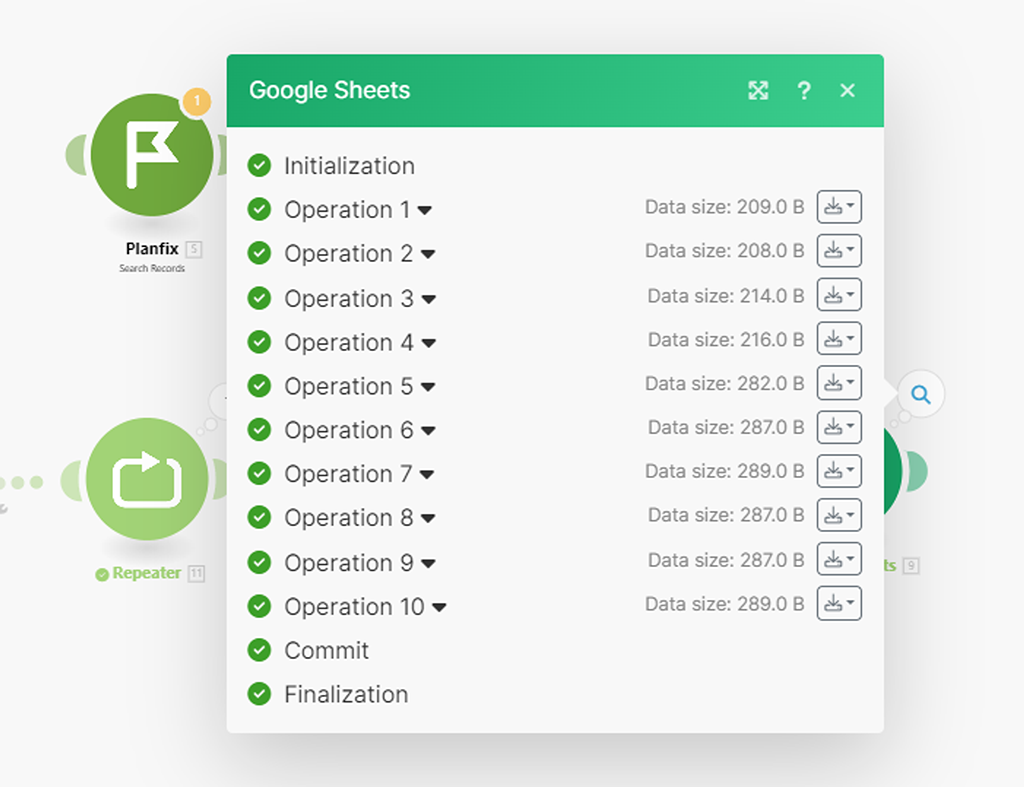This screenshot has width=1024, height=787.
Task: Click the Operation 1 green checkmark
Action: point(259,210)
